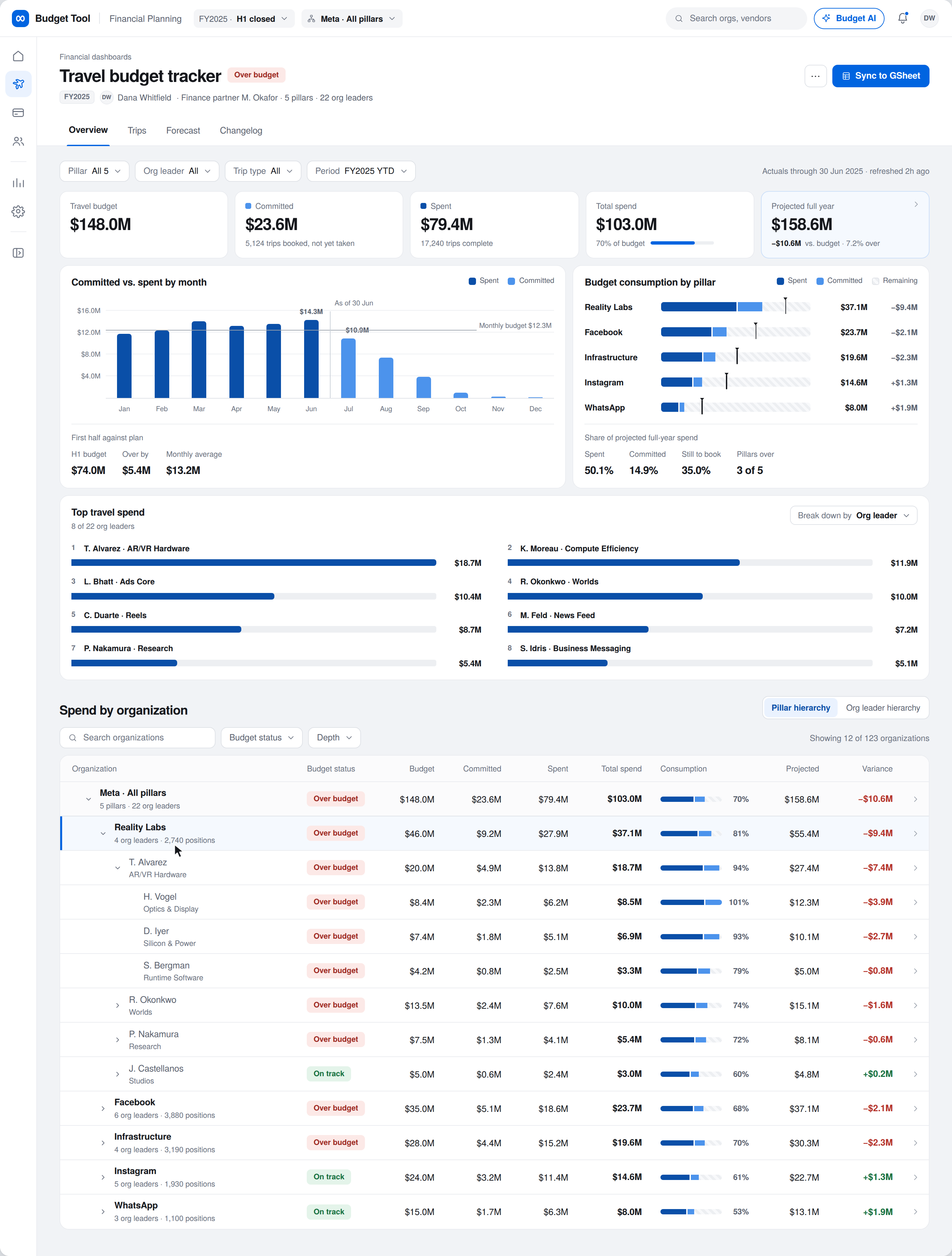The width and height of the screenshot is (952, 1256).
Task: Click Reality Labs consumption bar
Action: point(735,307)
